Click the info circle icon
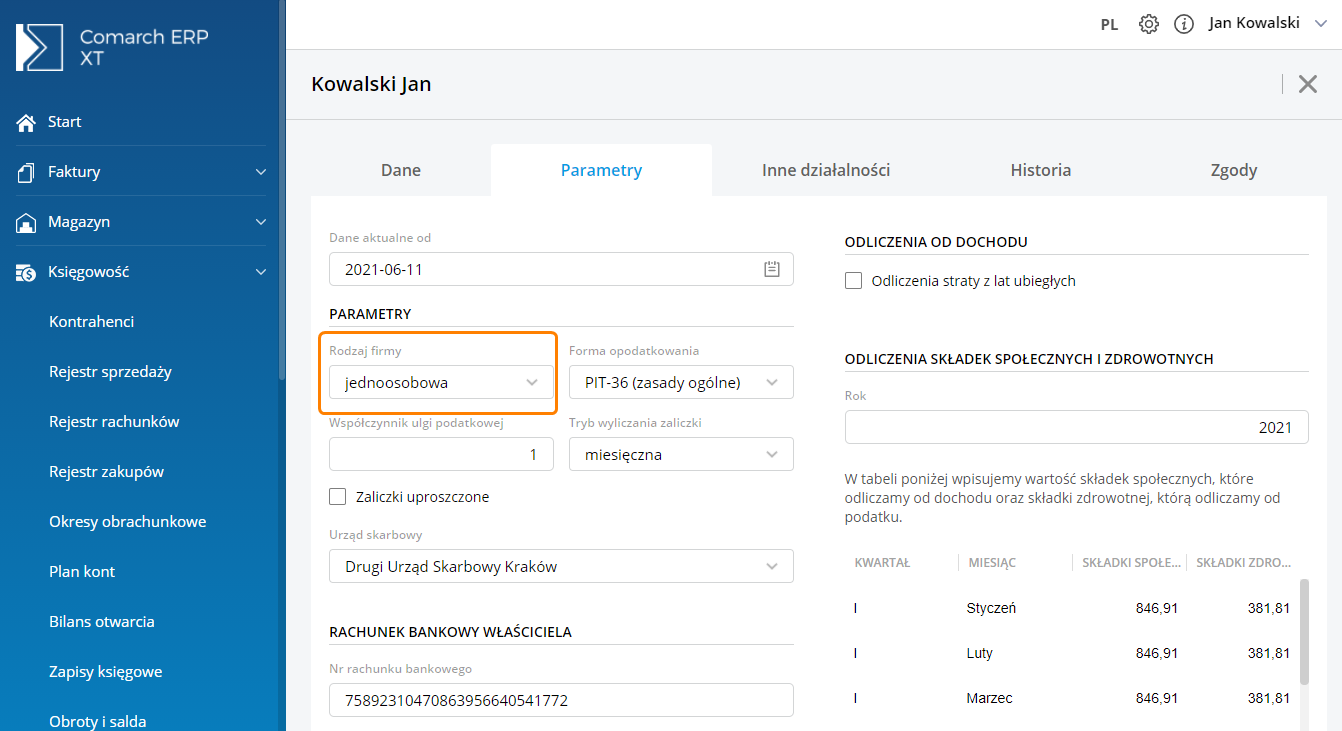 pos(1184,24)
